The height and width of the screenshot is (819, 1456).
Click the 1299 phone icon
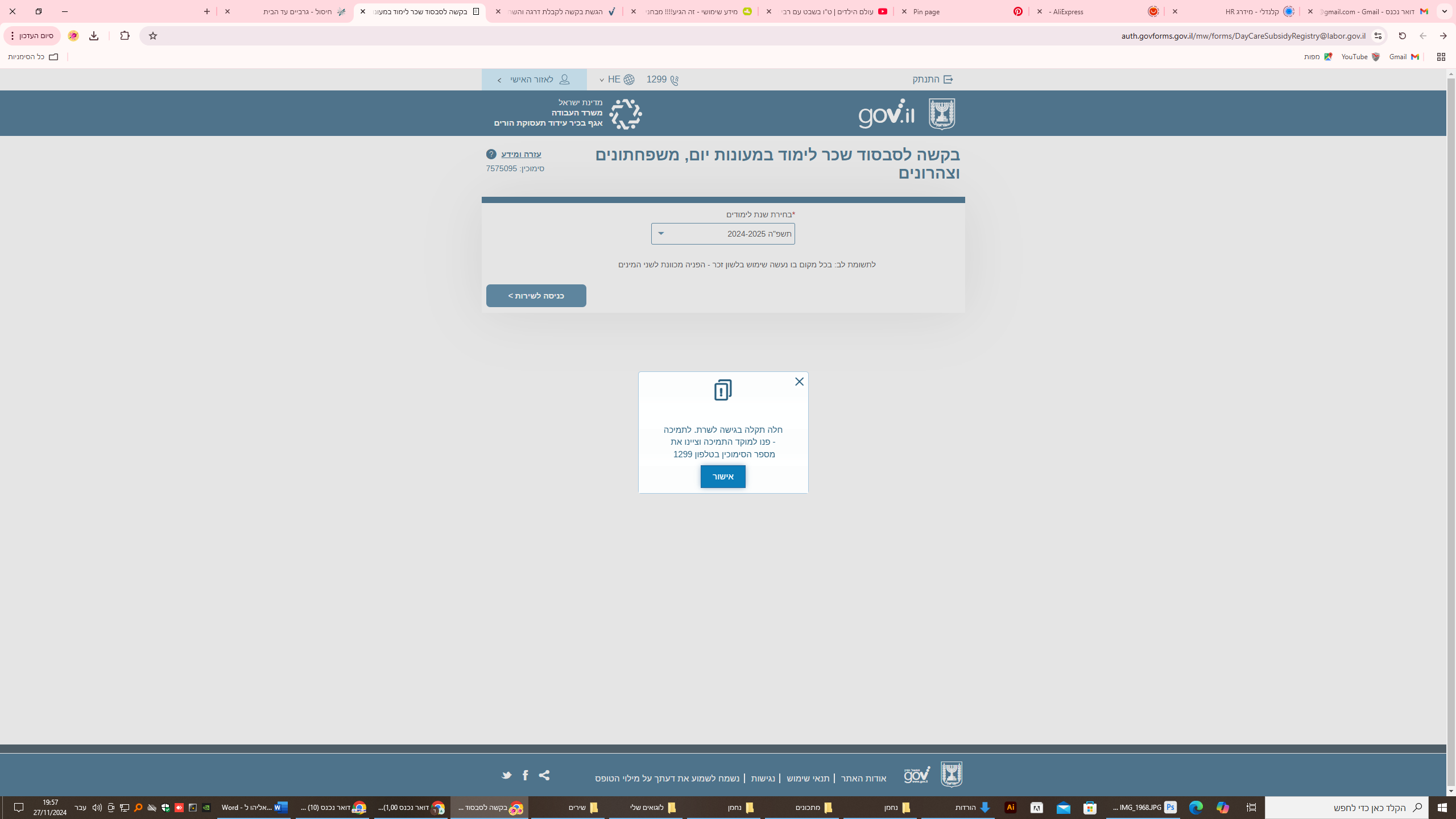[675, 80]
